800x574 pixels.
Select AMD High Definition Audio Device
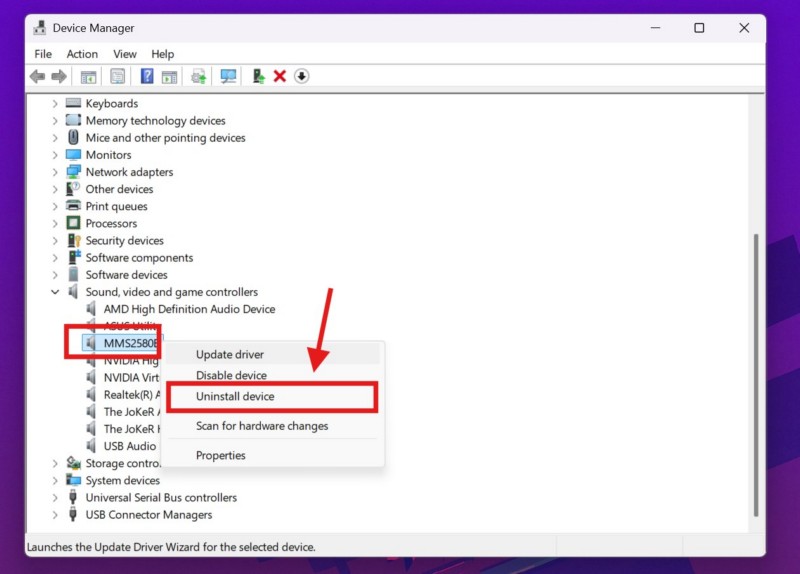(x=189, y=309)
